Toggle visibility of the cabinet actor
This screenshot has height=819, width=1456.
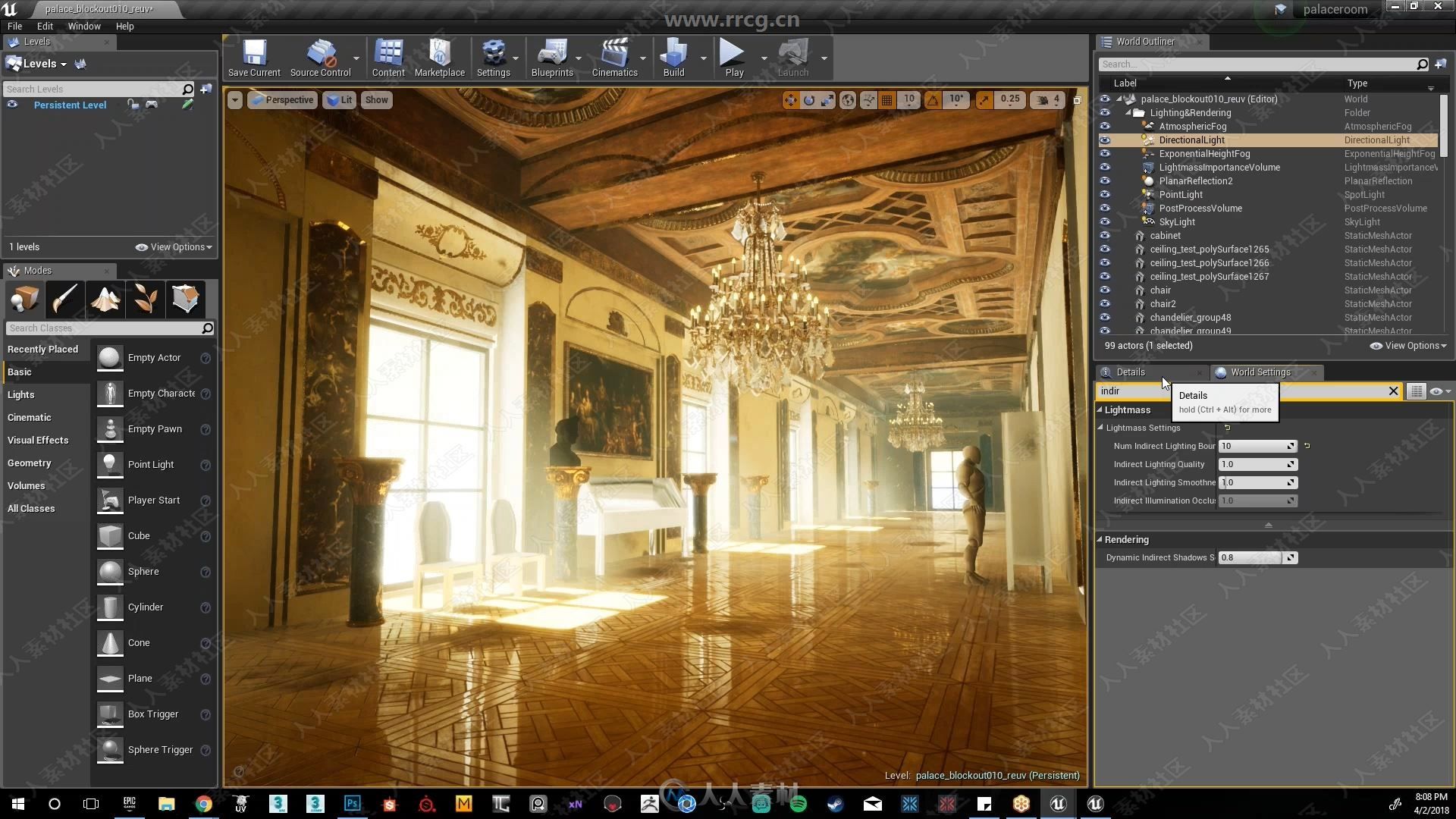point(1105,236)
